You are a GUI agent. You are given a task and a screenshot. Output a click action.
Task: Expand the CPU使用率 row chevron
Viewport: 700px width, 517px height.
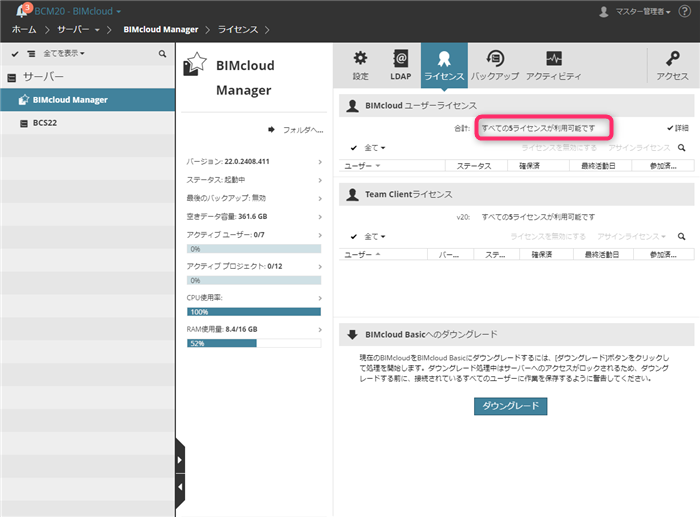pos(320,298)
